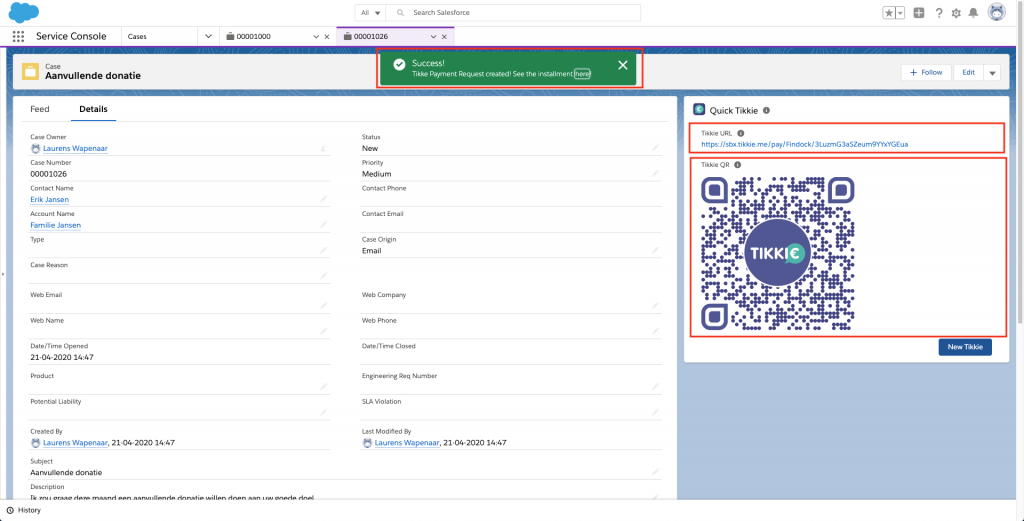Image resolution: width=1024 pixels, height=521 pixels.
Task: Click into the Search Salesforce field
Action: click(x=520, y=12)
